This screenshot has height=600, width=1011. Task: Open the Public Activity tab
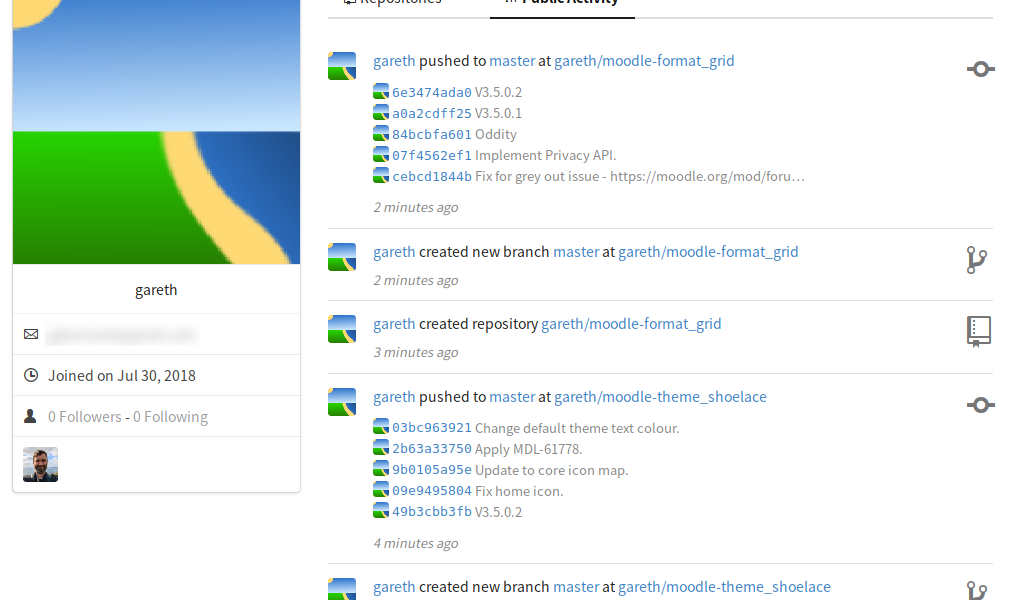562,3
